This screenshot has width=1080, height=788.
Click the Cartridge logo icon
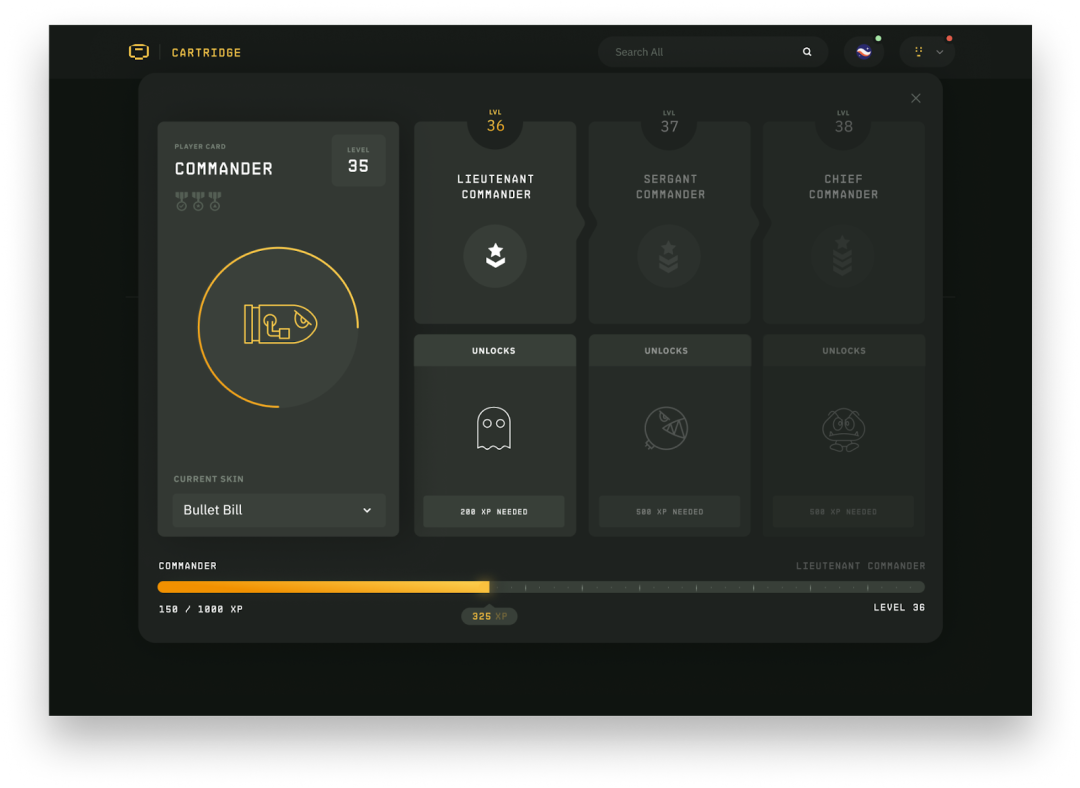[138, 52]
